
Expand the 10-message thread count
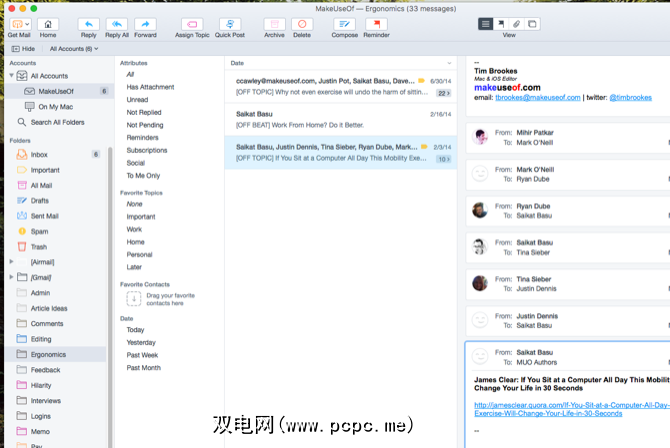point(444,159)
